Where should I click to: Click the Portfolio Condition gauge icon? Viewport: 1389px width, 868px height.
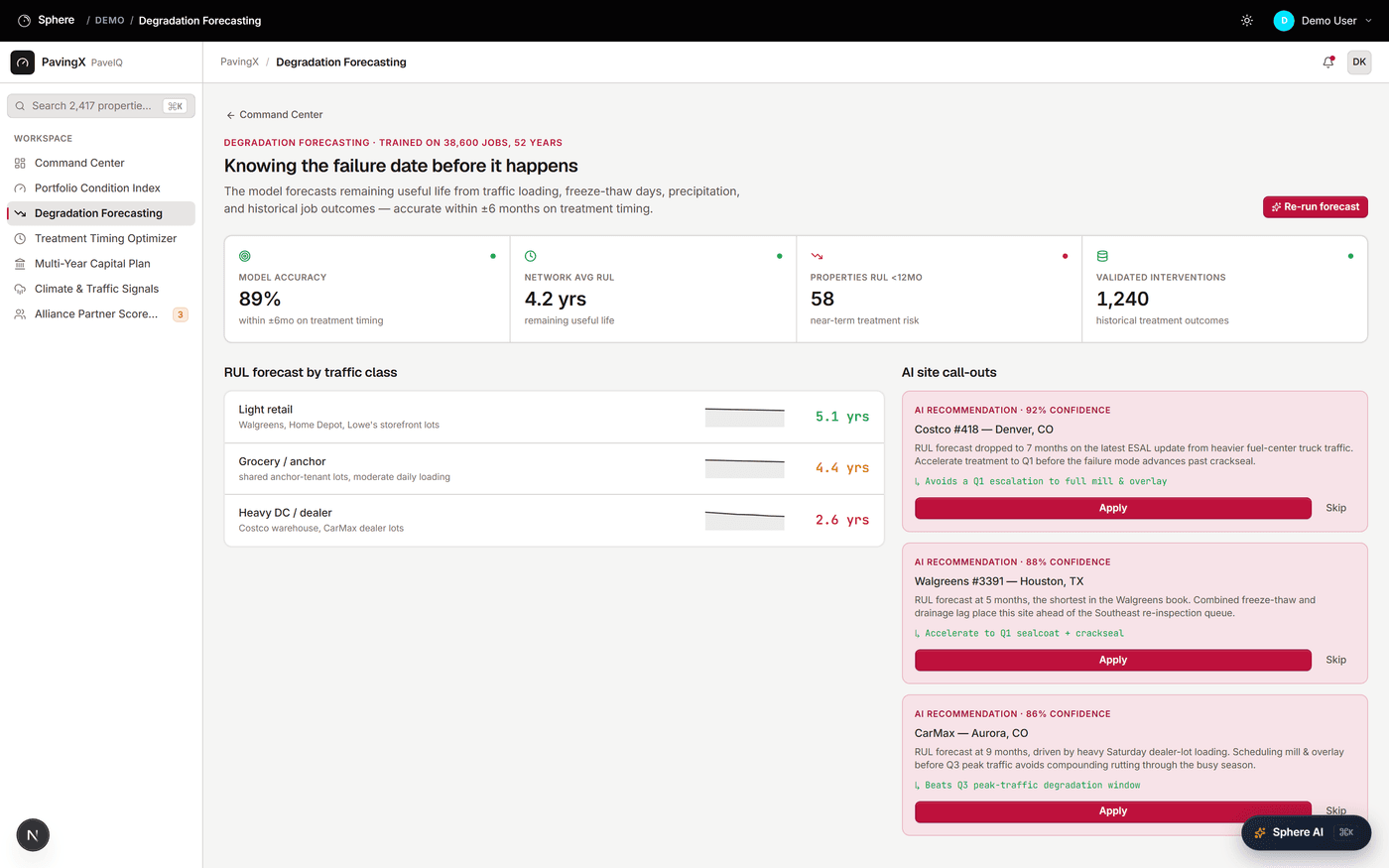pyautogui.click(x=20, y=188)
